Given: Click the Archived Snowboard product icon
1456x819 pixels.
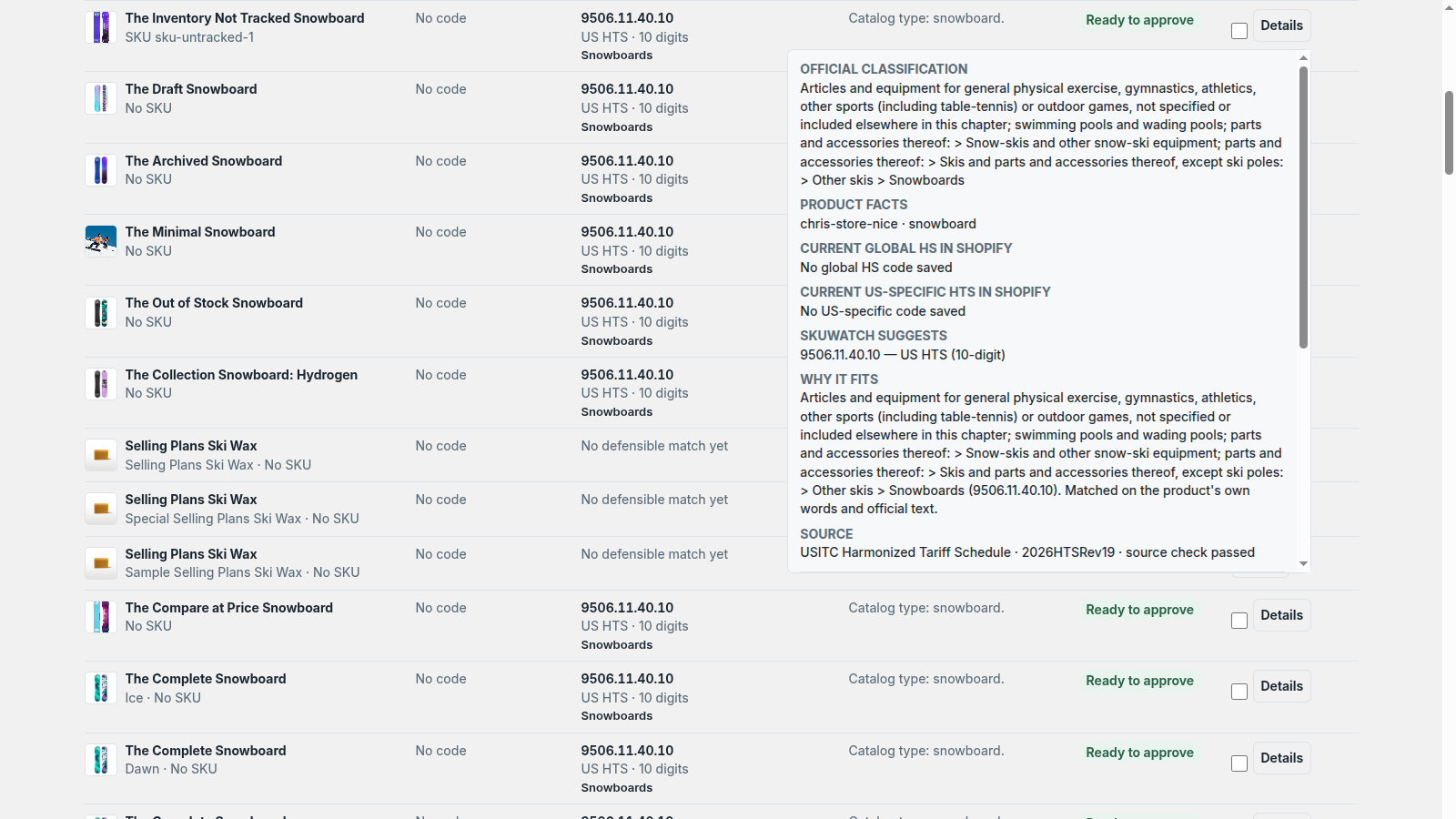Looking at the screenshot, I should click(101, 170).
